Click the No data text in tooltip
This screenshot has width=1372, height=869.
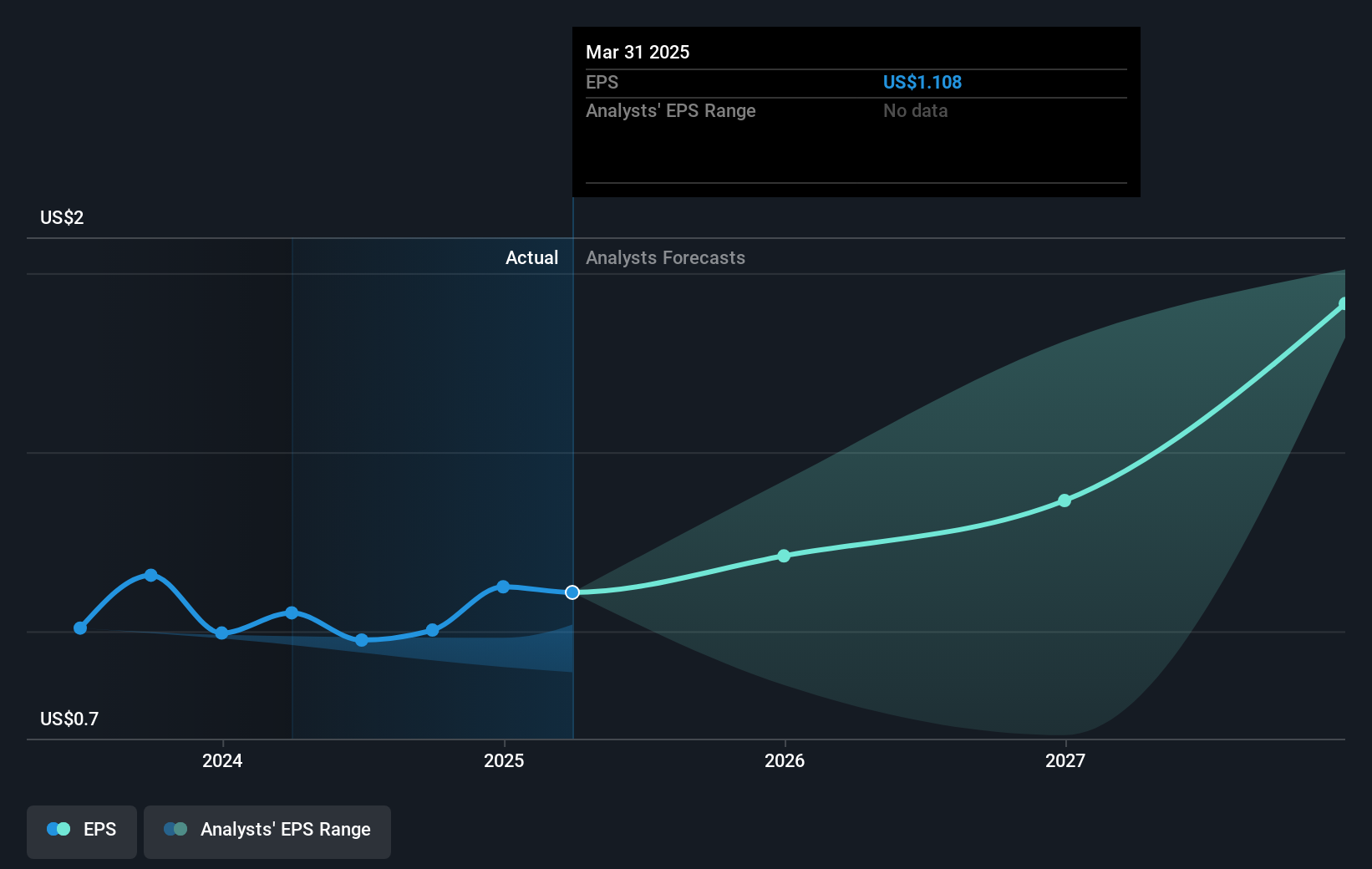coord(916,110)
